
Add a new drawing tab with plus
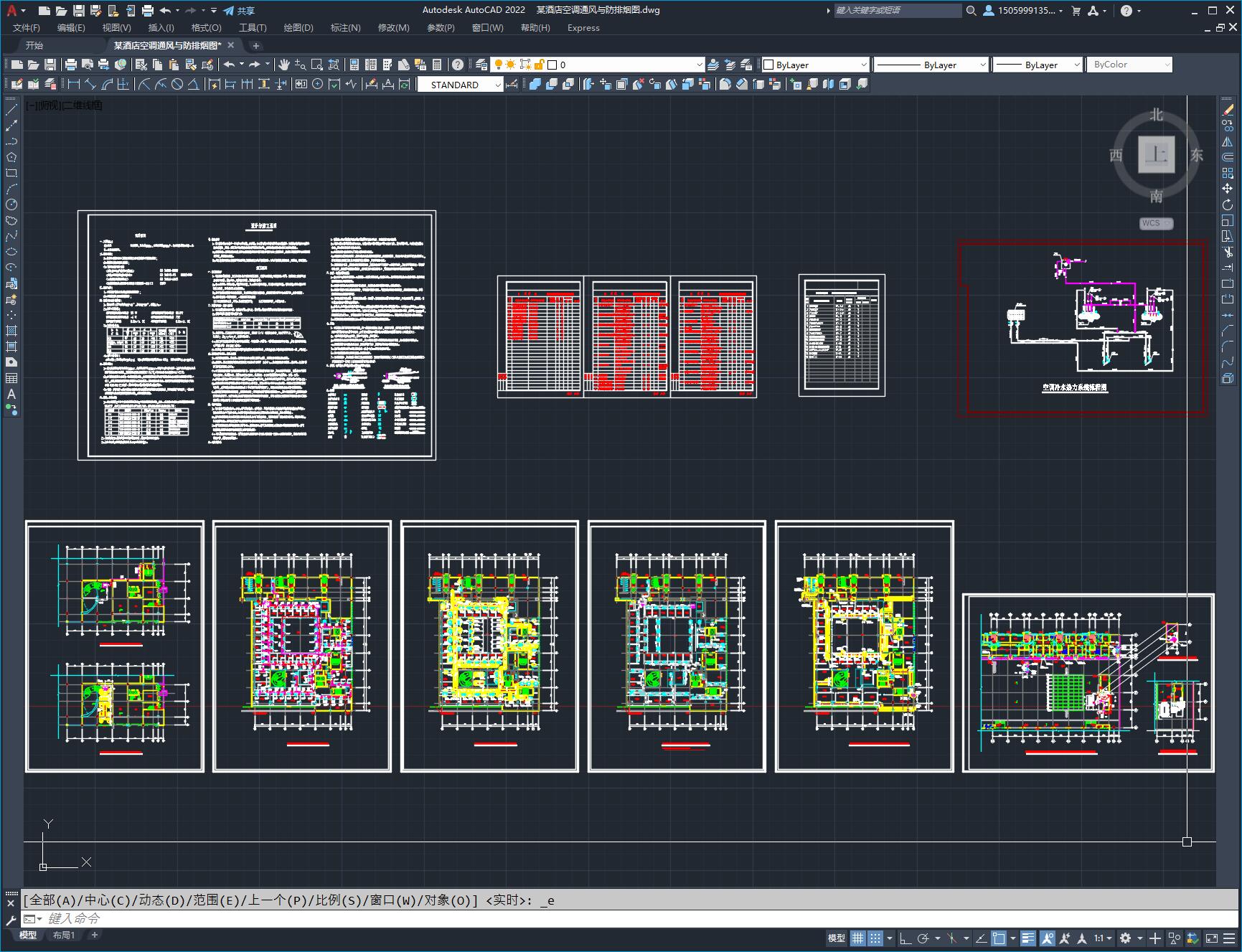(256, 45)
